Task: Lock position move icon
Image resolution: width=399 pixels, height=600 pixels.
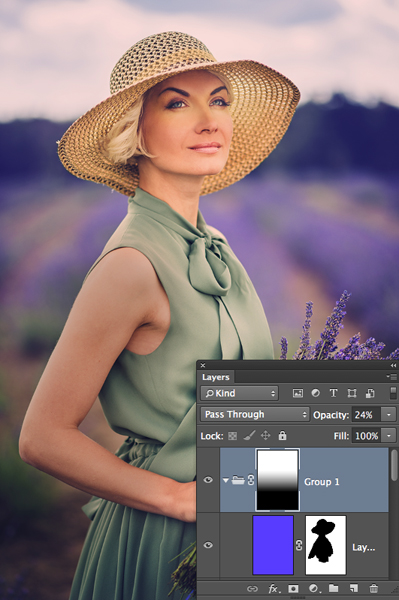Action: click(265, 435)
